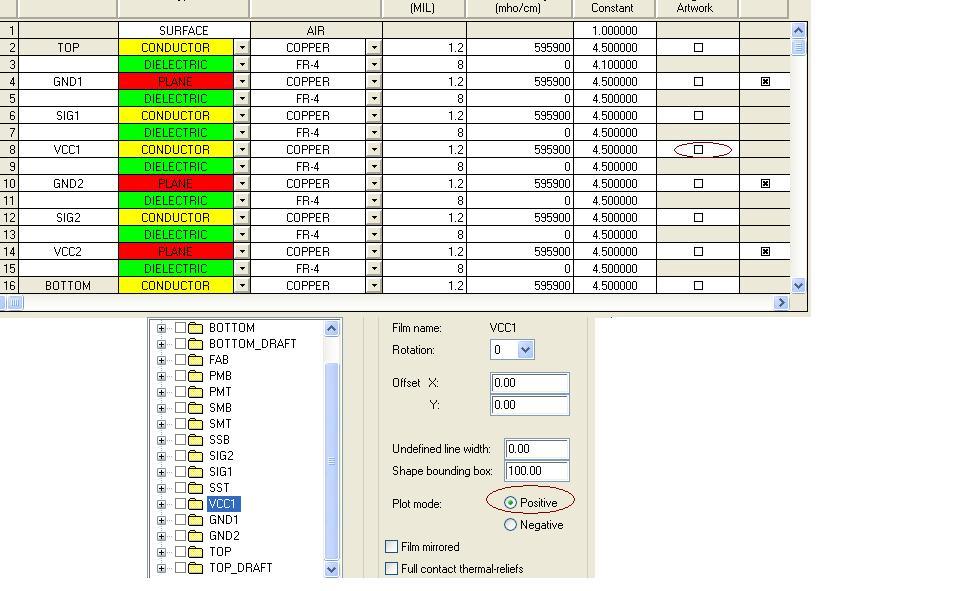Open the TOP layer type dropdown
Image resolution: width=962 pixels, height=591 pixels.
pyautogui.click(x=242, y=48)
